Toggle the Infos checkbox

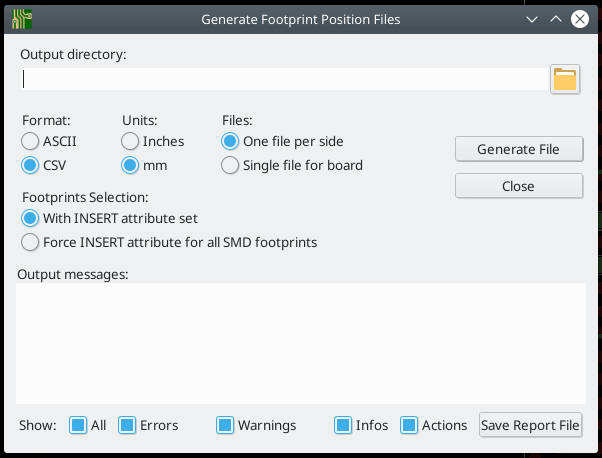[344, 425]
